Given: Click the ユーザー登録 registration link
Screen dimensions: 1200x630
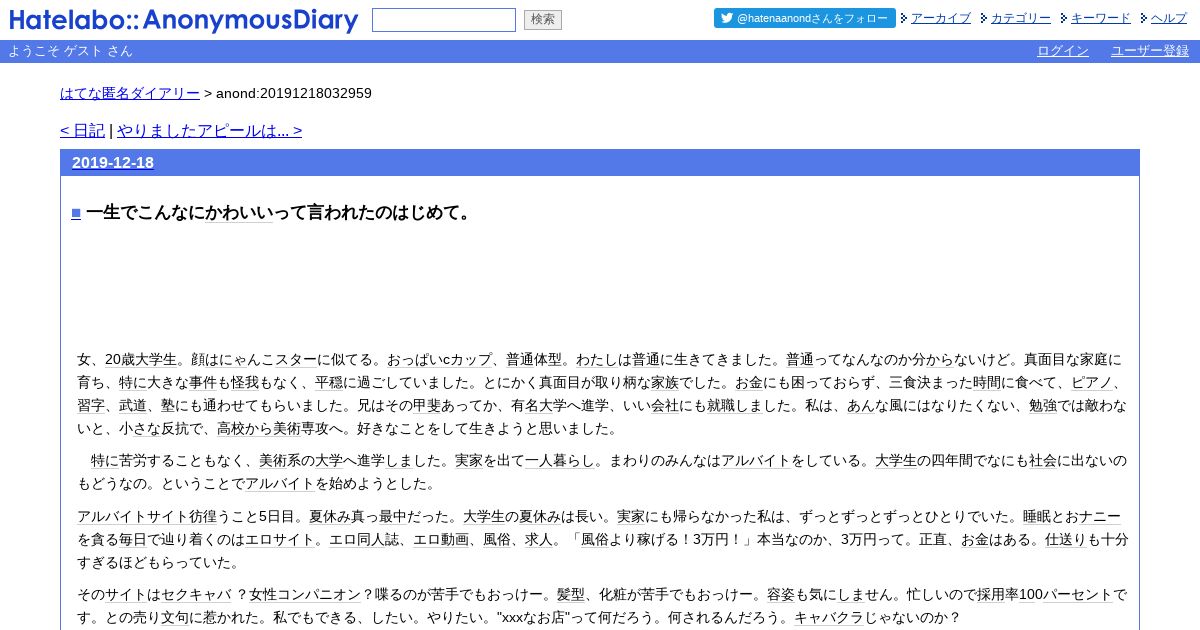Looking at the screenshot, I should pos(1150,51).
